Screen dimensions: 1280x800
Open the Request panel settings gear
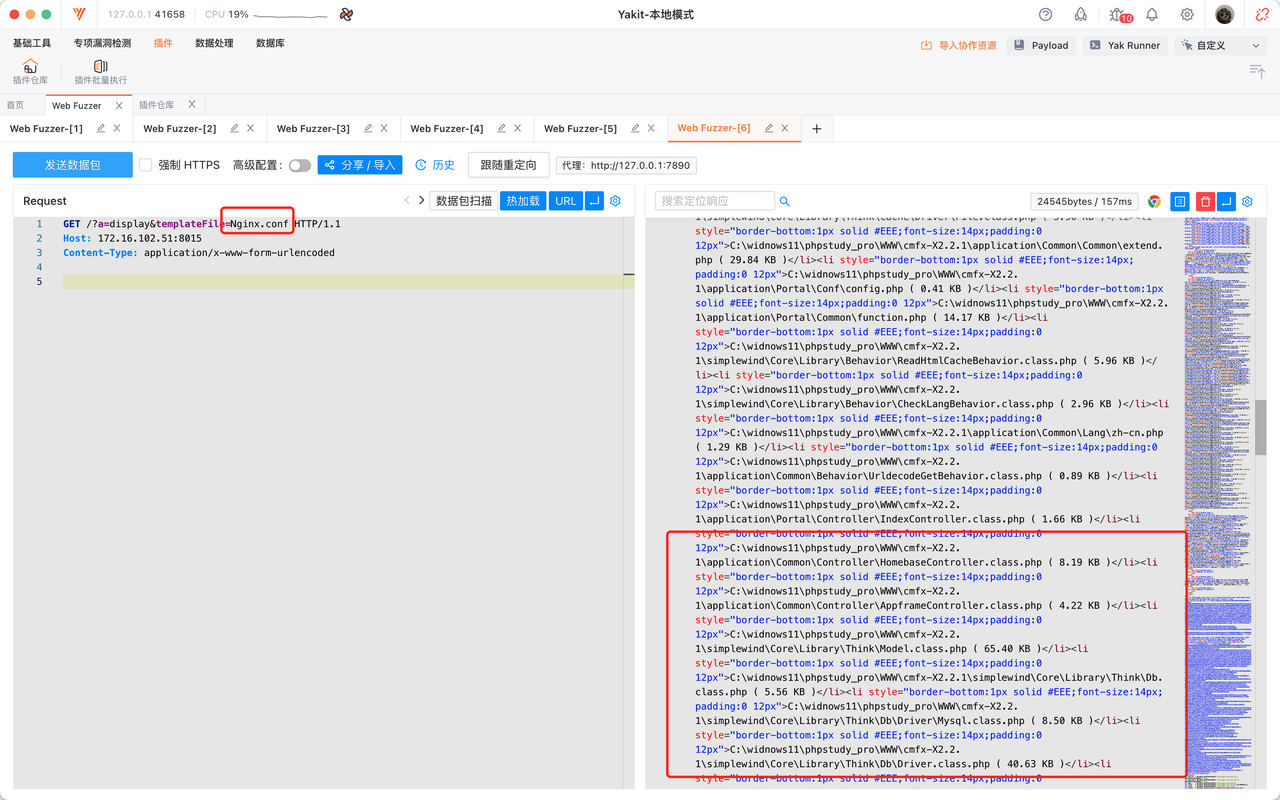click(615, 201)
